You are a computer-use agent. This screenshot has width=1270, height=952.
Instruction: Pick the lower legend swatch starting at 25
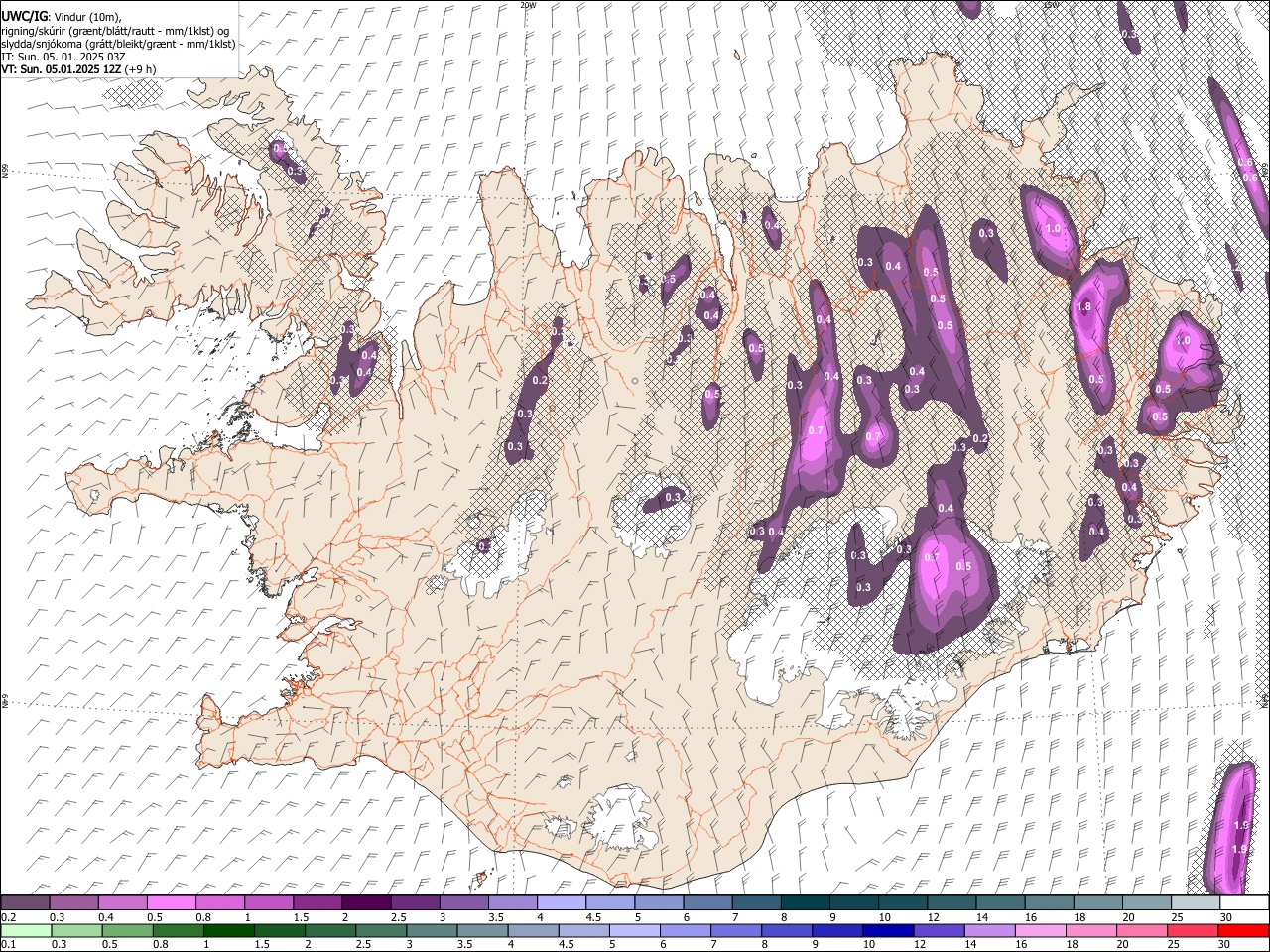coord(1194,930)
